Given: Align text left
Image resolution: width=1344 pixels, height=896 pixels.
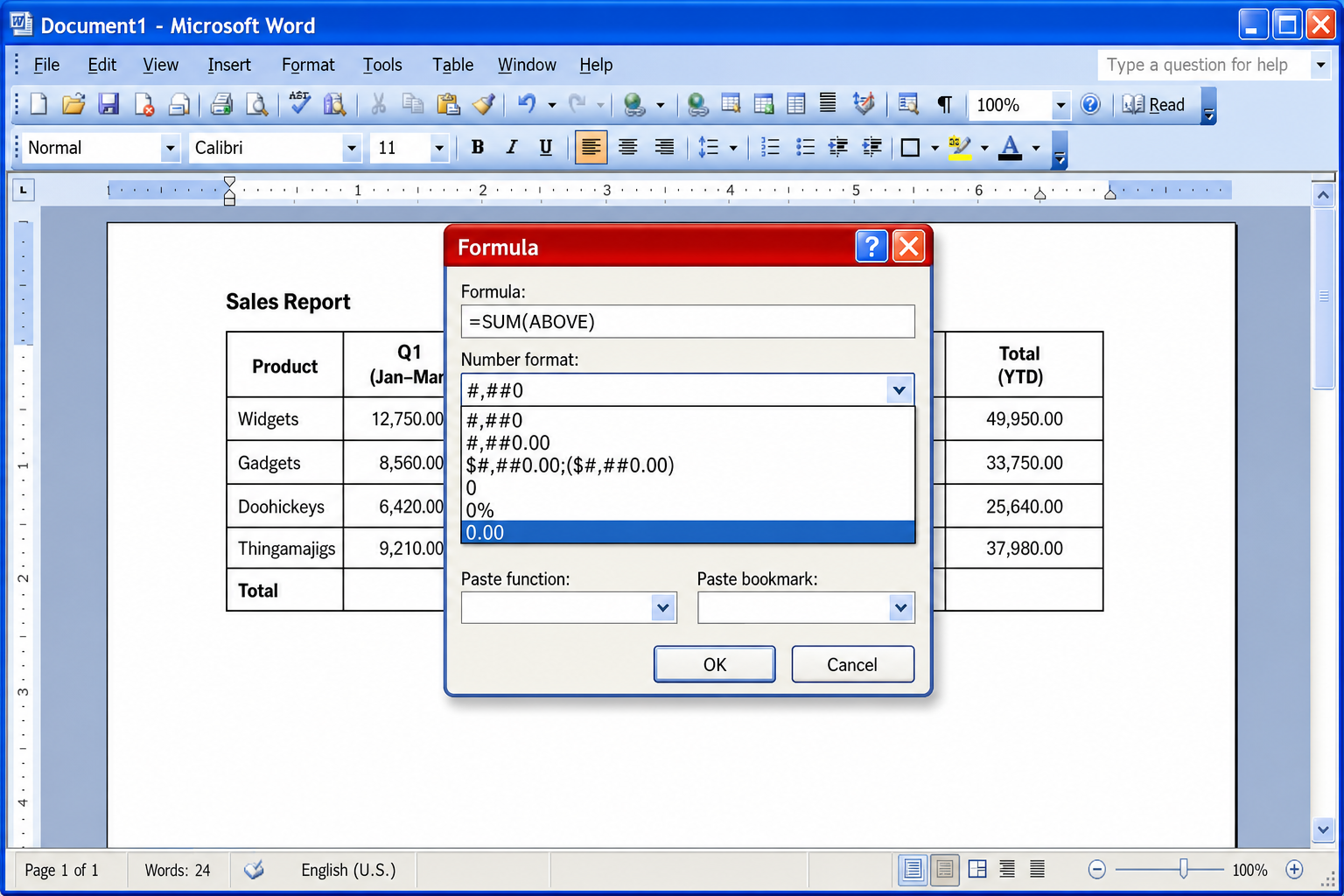Looking at the screenshot, I should [591, 147].
